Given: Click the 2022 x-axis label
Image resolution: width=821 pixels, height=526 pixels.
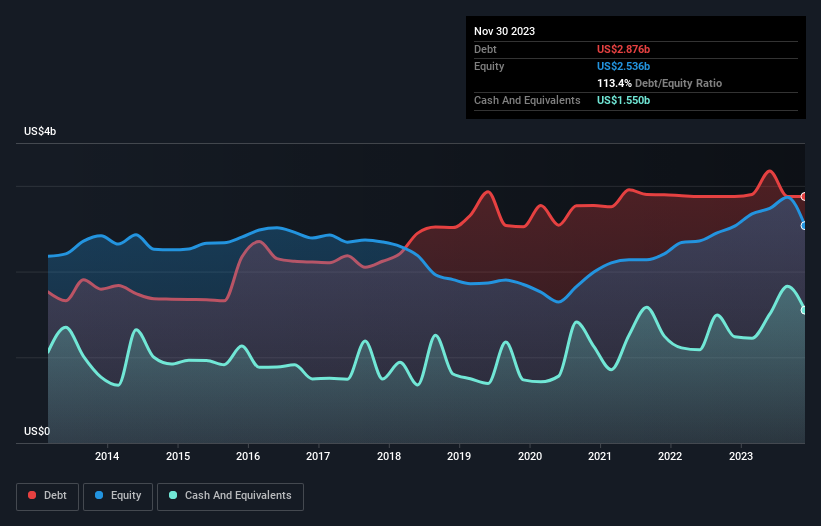Looking at the screenshot, I should click(x=670, y=456).
